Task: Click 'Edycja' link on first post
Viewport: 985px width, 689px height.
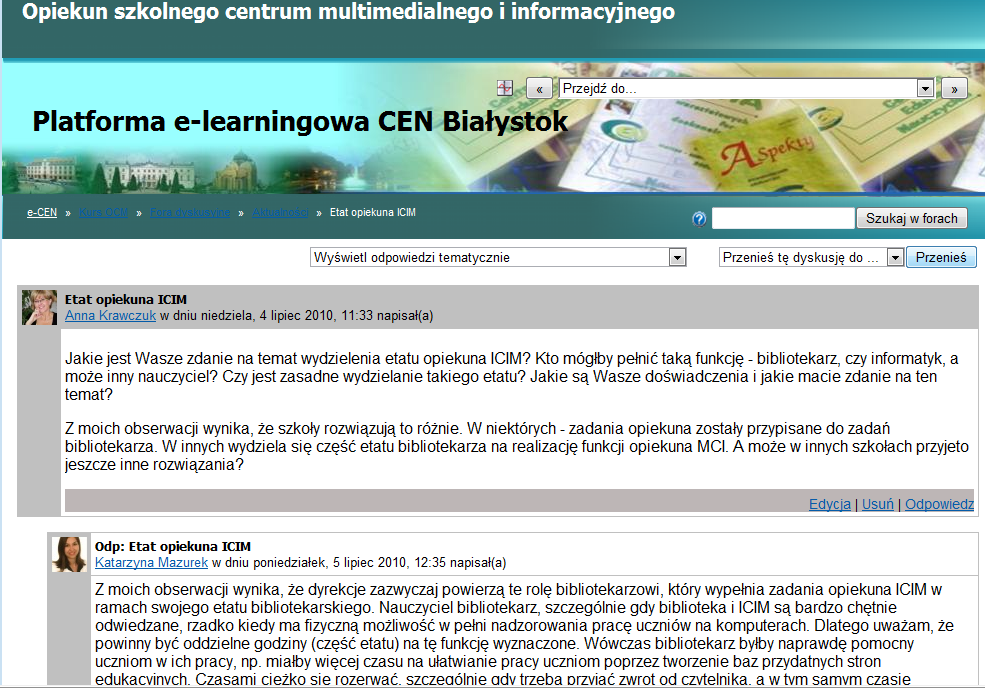Action: click(830, 504)
